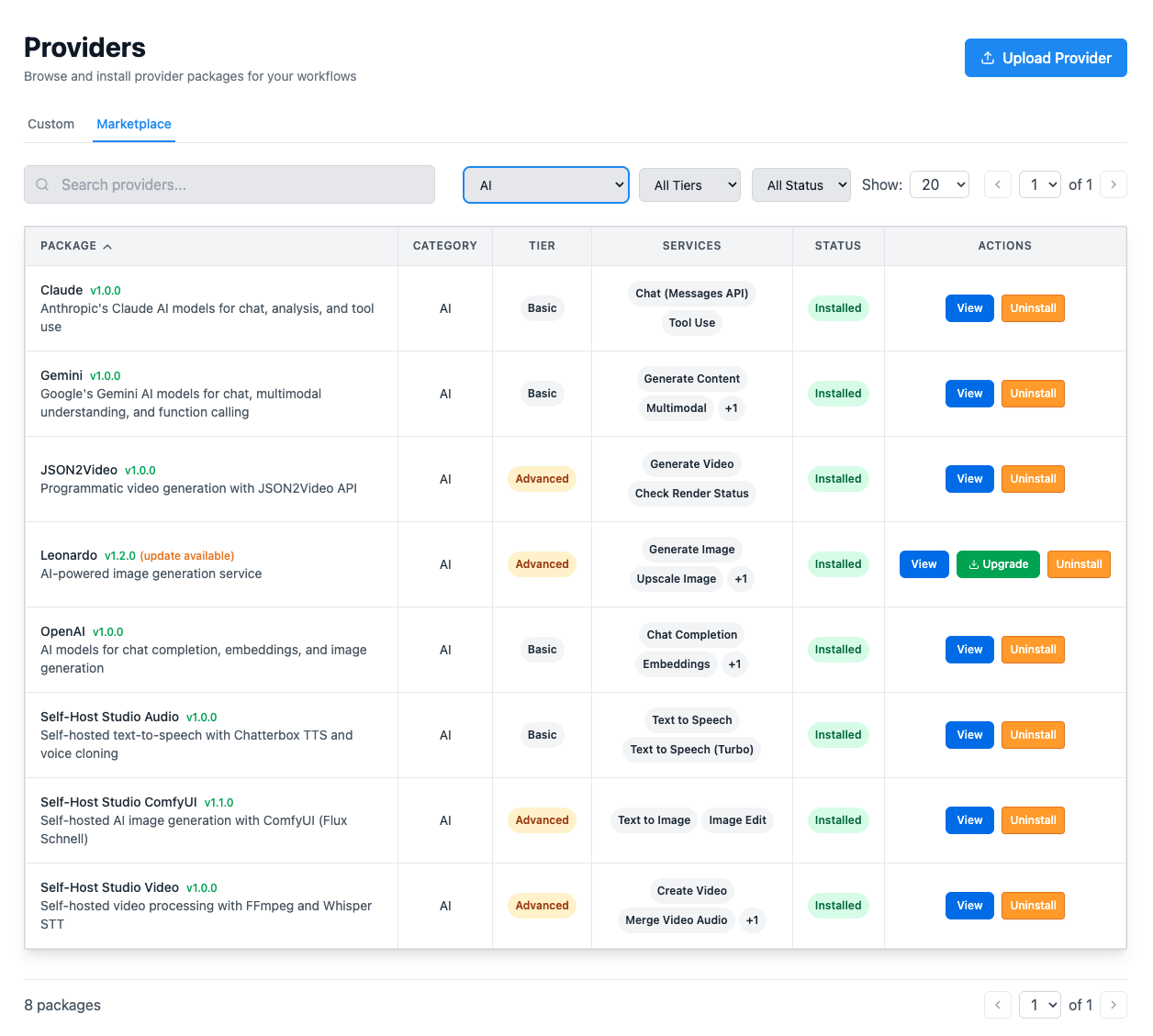Expand the All Tiers dropdown

point(689,184)
